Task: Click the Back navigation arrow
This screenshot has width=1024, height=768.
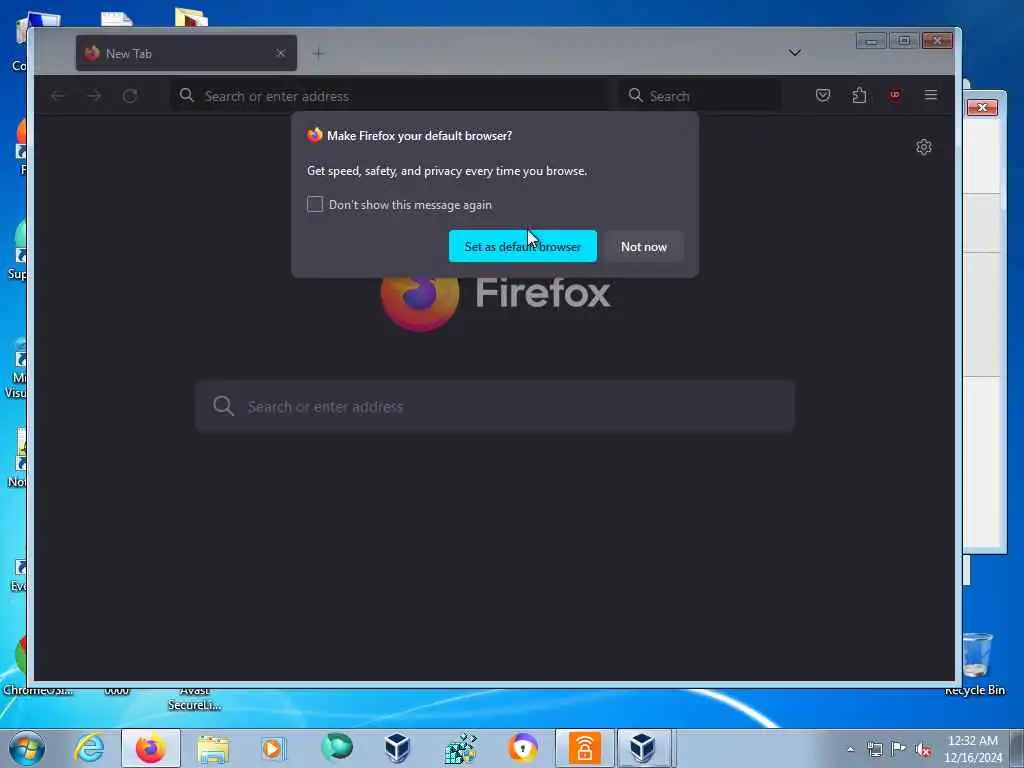Action: coord(58,96)
